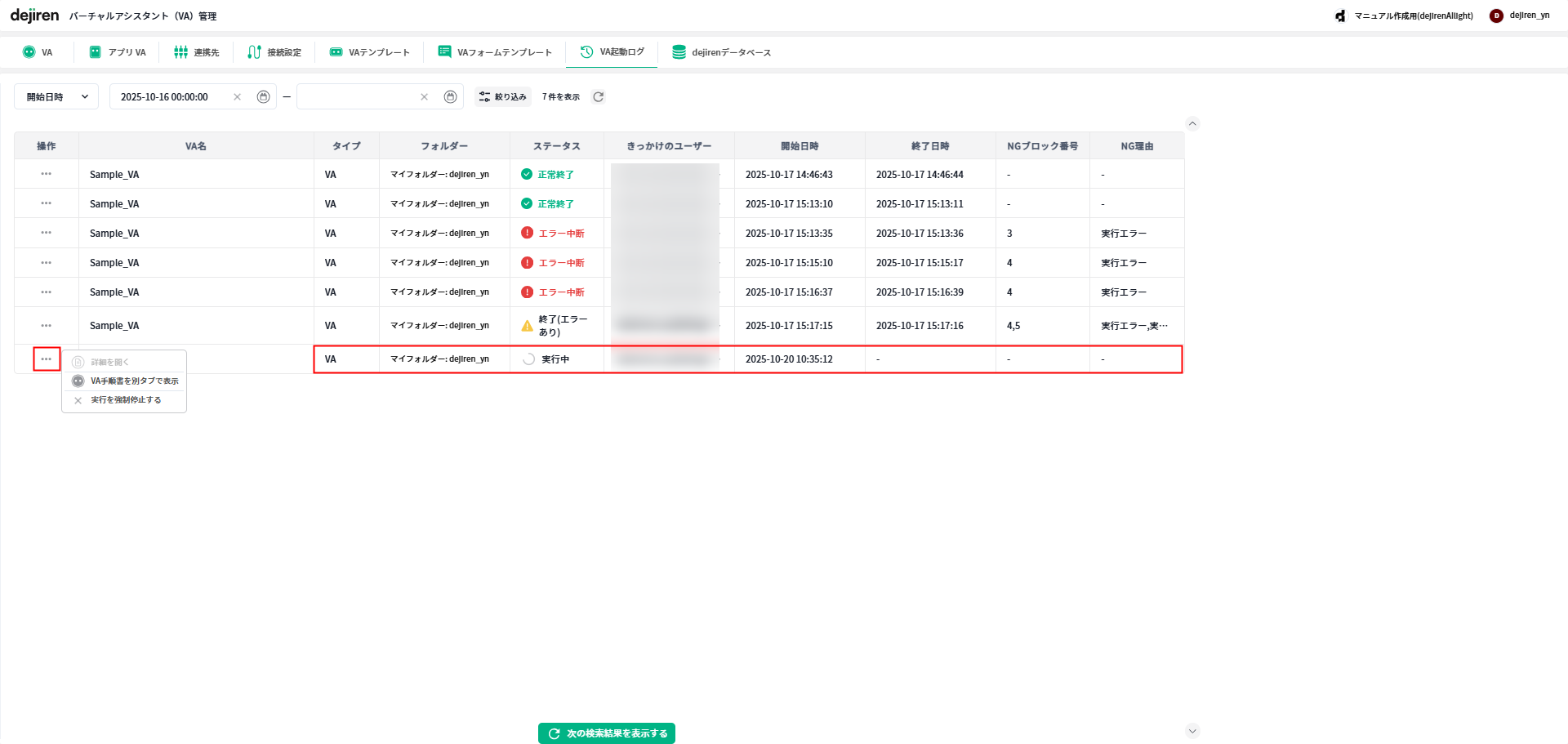Open actions menu for the first Sample_VA row
Image resolution: width=1568 pixels, height=744 pixels.
[47, 174]
